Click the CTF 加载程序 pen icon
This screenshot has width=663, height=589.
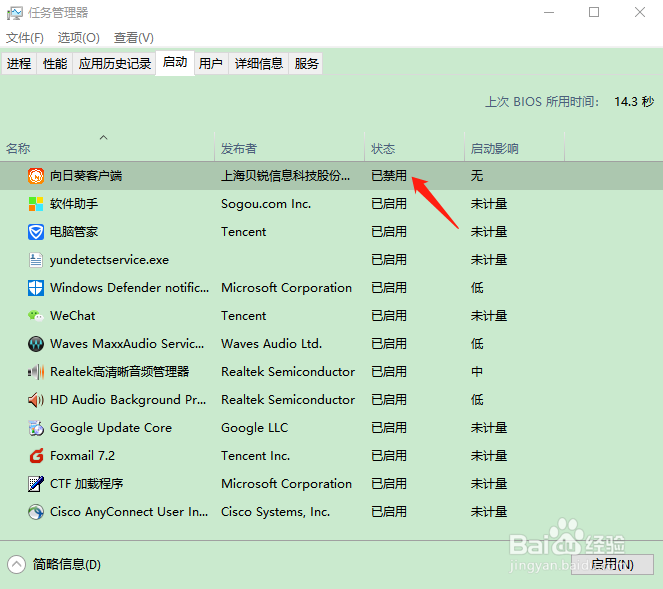click(x=36, y=484)
